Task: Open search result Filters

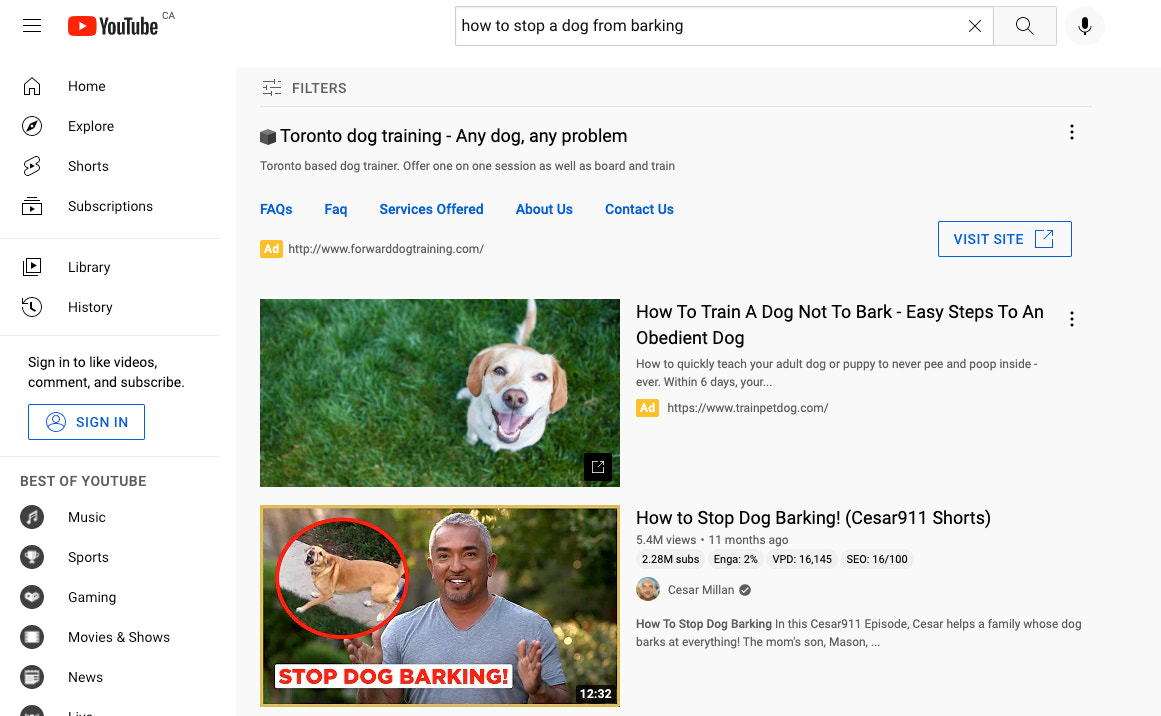Action: click(x=304, y=88)
